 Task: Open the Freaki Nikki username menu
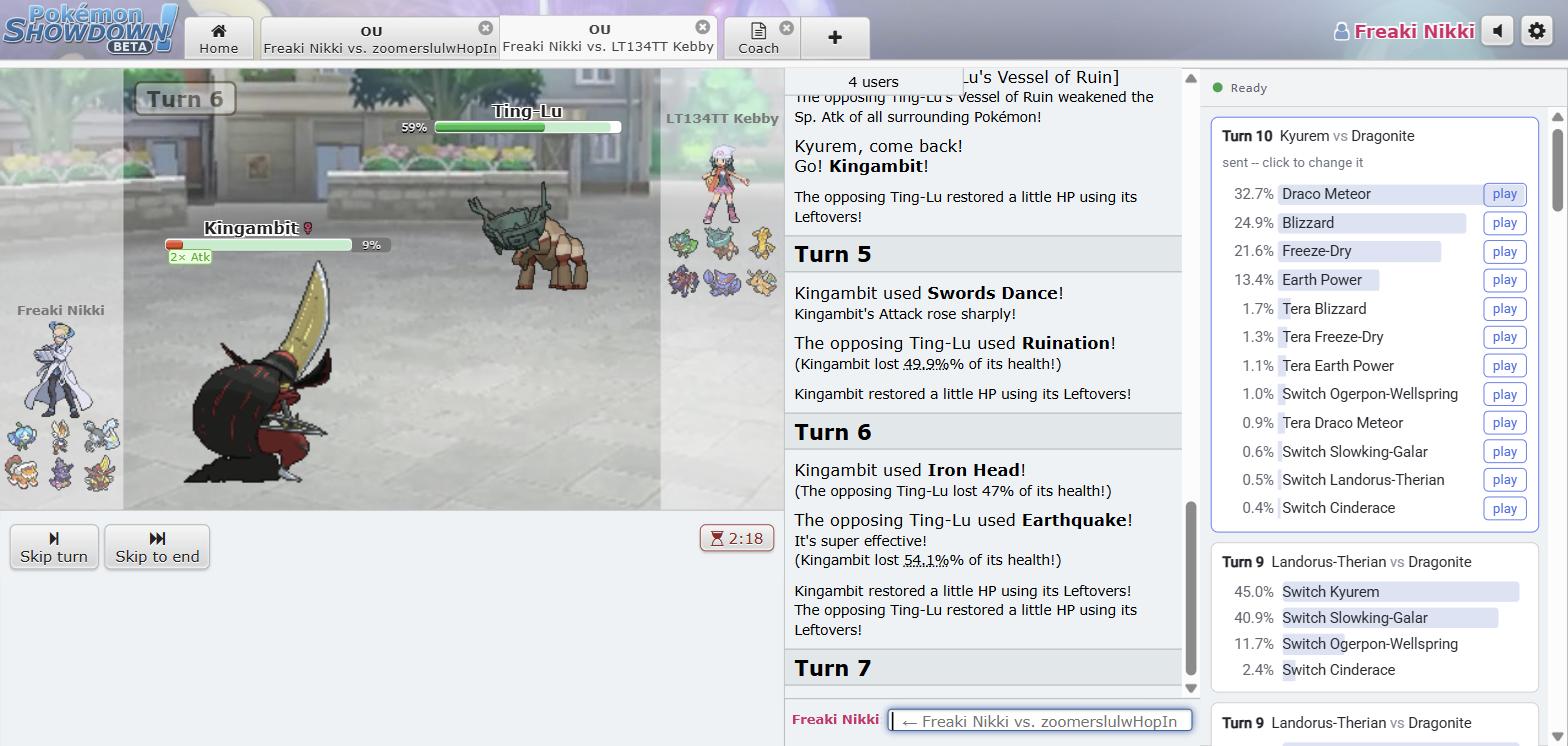[x=1404, y=31]
